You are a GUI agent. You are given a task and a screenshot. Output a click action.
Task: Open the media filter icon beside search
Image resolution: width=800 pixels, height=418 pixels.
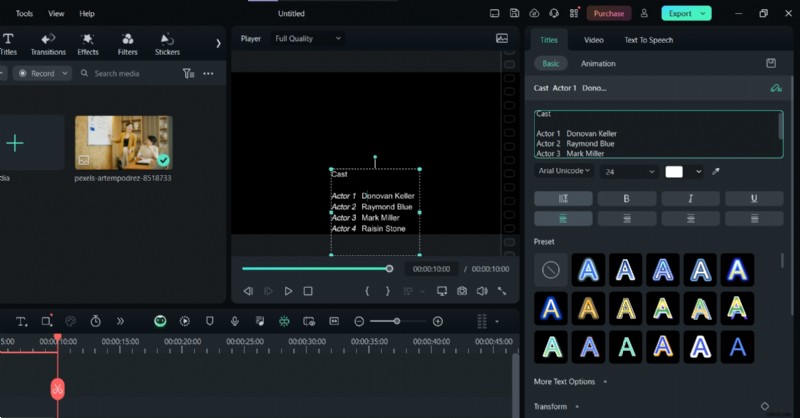(188, 74)
